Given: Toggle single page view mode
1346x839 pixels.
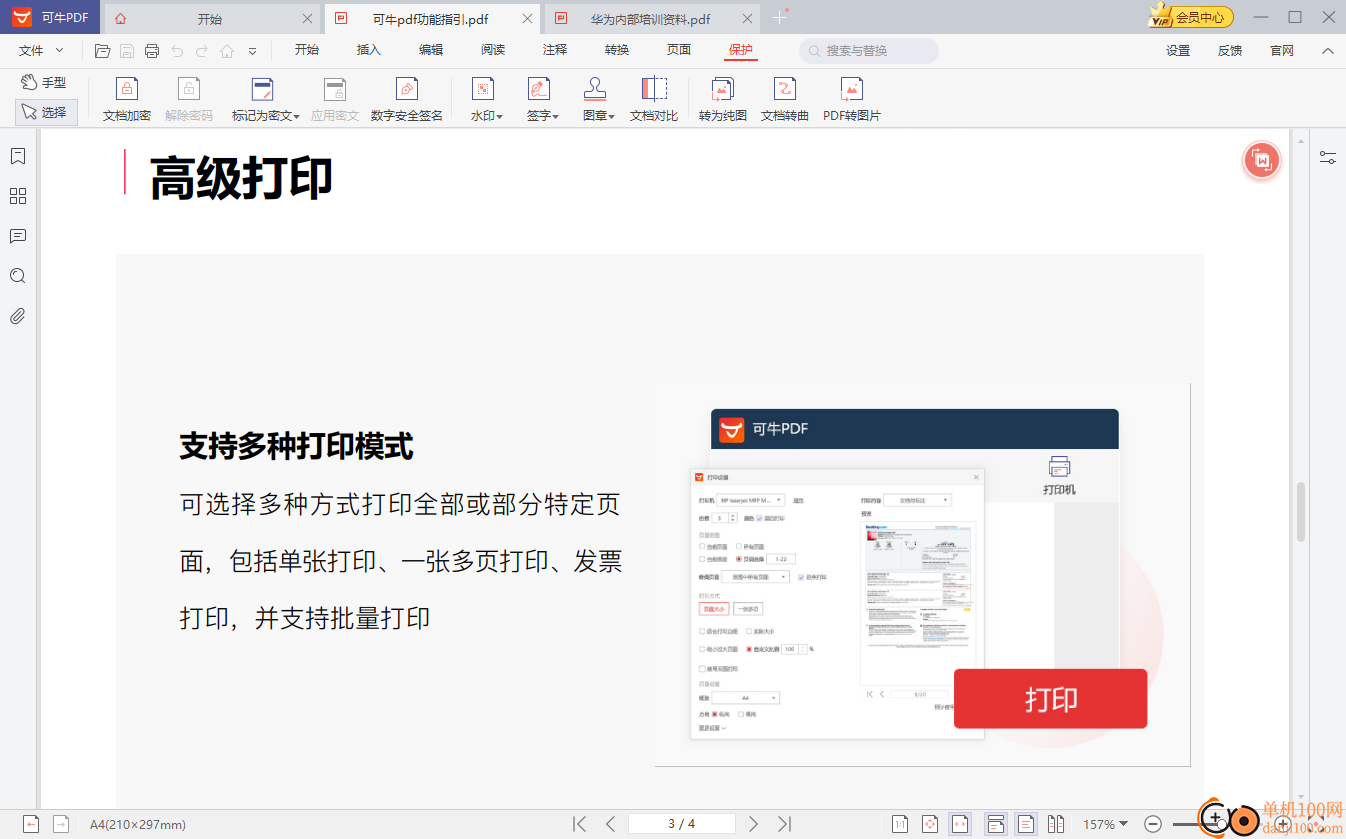Looking at the screenshot, I should click(1026, 824).
